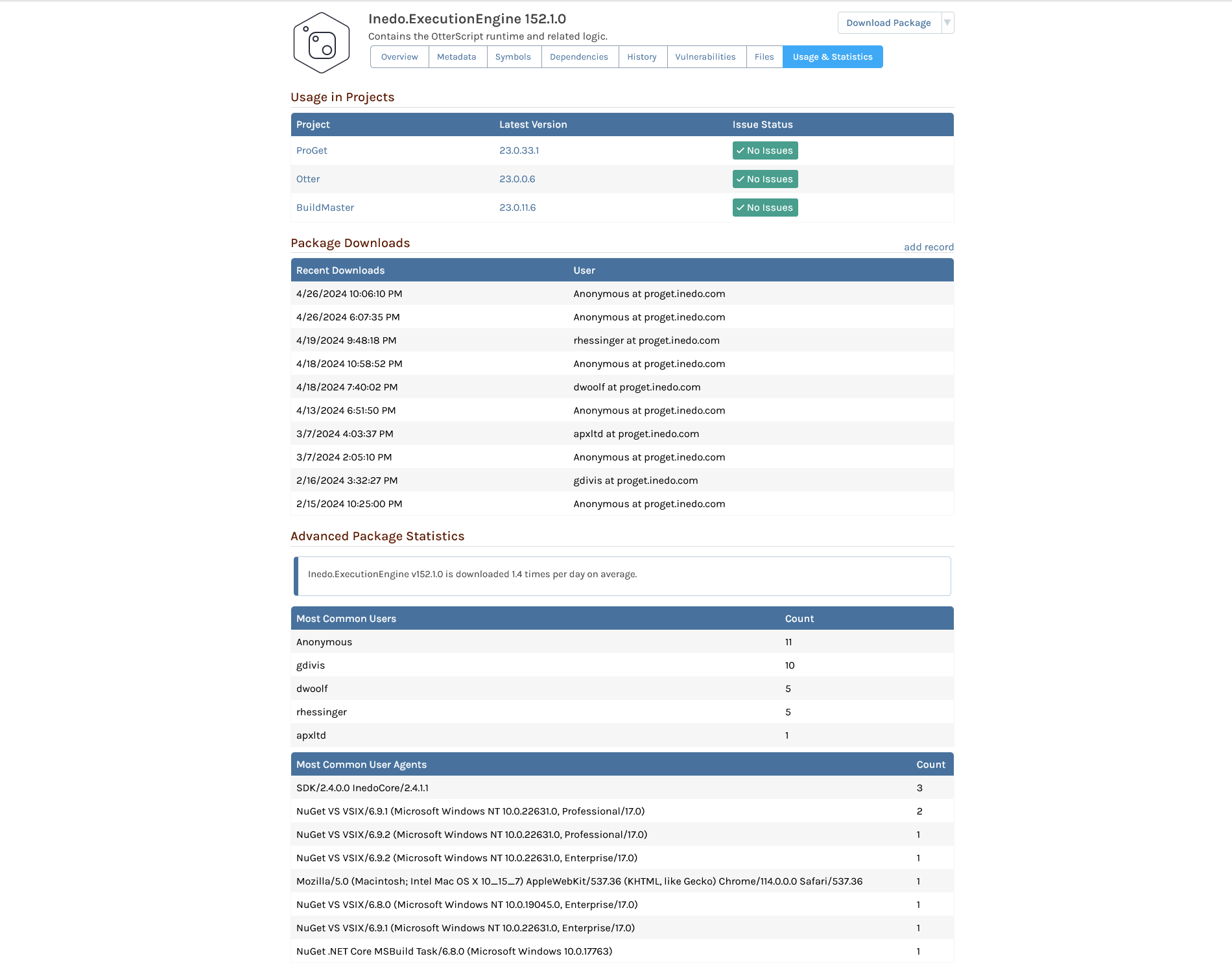Click Otter version 23.0.0.6 link
Screen dimensions: 1232x976
pyautogui.click(x=517, y=179)
